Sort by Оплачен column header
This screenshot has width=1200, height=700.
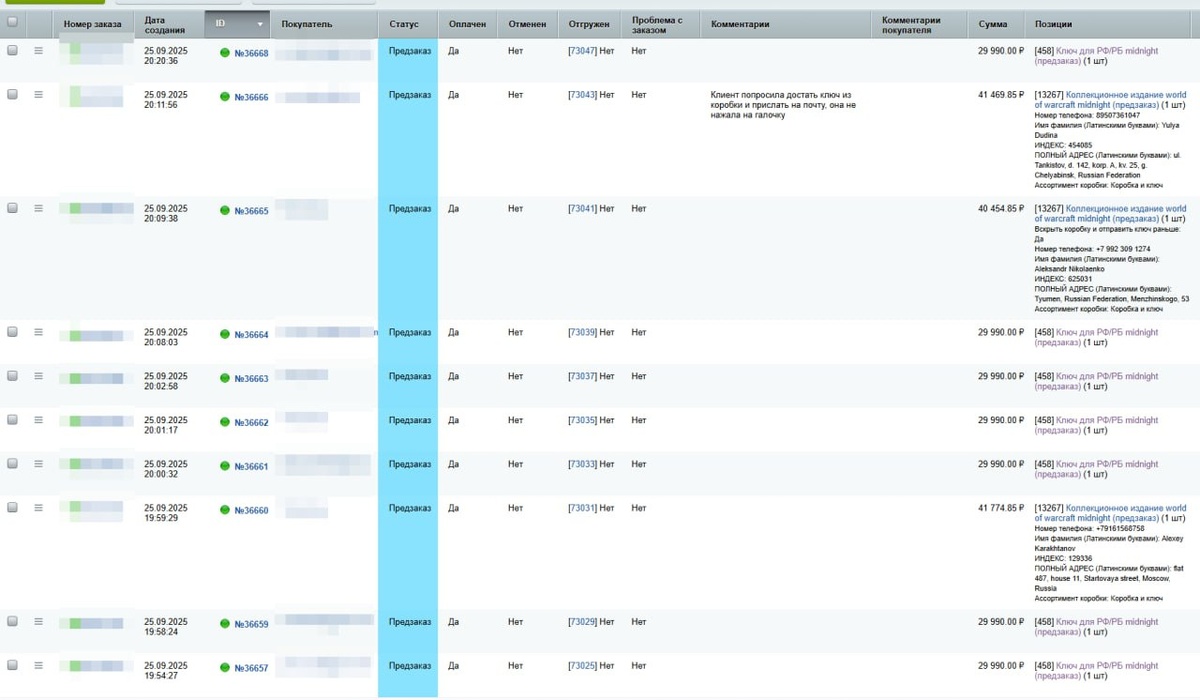click(467, 24)
